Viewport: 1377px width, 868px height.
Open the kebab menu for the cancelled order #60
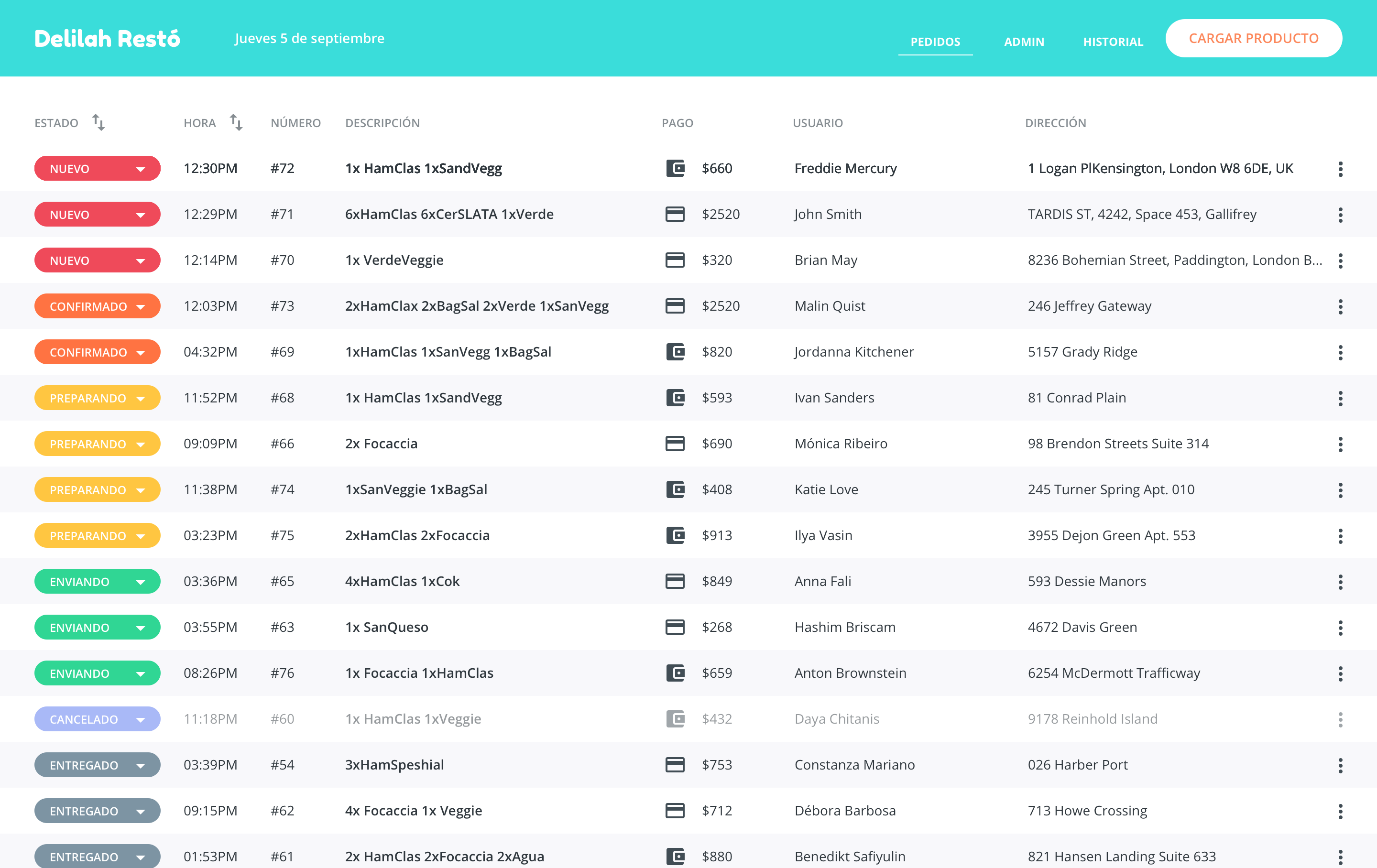tap(1340, 719)
